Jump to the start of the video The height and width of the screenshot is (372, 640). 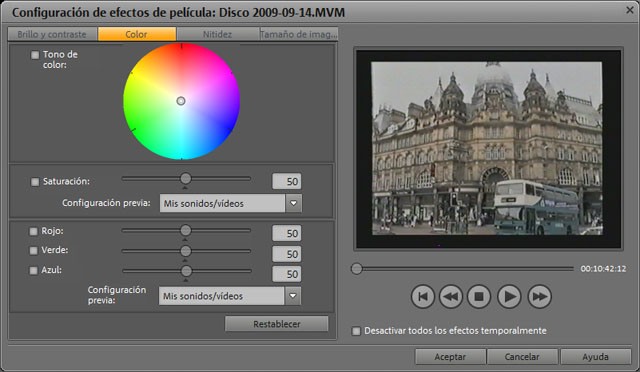pos(422,296)
